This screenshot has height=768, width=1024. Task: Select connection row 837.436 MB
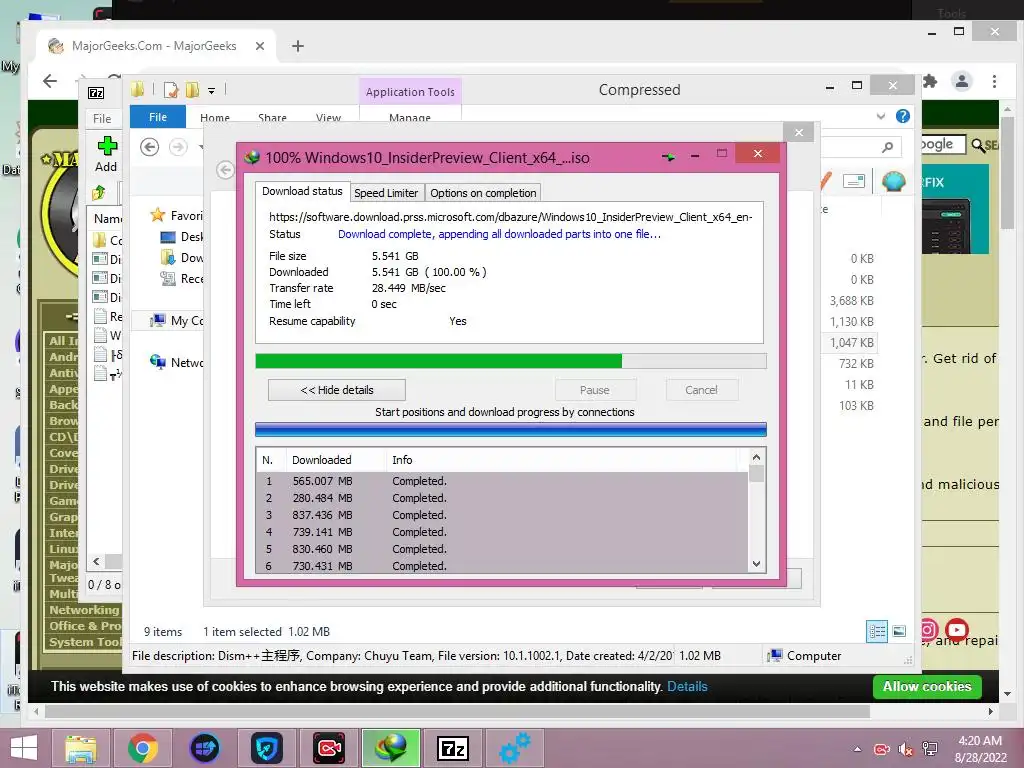click(x=502, y=515)
